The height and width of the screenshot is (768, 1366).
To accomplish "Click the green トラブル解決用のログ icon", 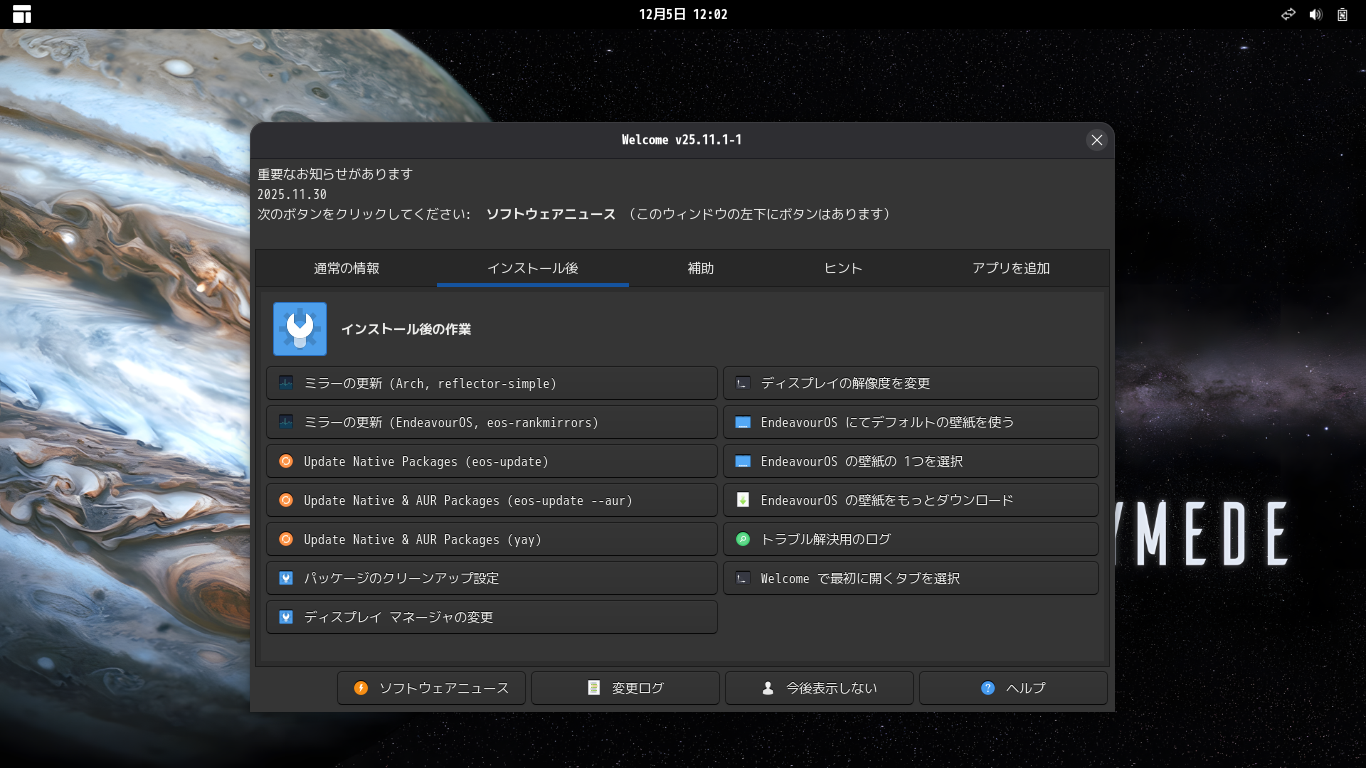I will click(743, 539).
